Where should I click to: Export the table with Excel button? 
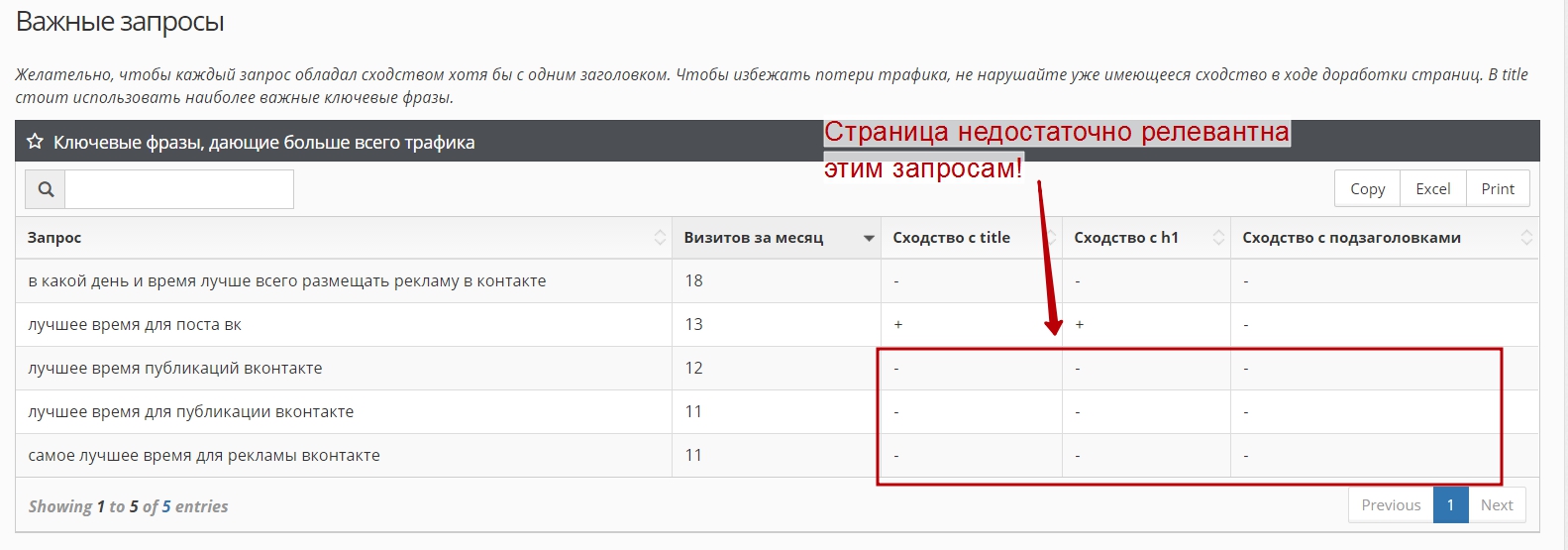(1432, 188)
